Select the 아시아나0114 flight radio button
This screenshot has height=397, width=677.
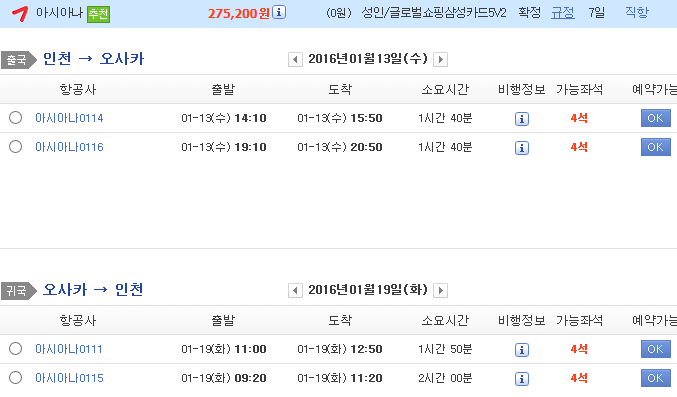tap(16, 118)
